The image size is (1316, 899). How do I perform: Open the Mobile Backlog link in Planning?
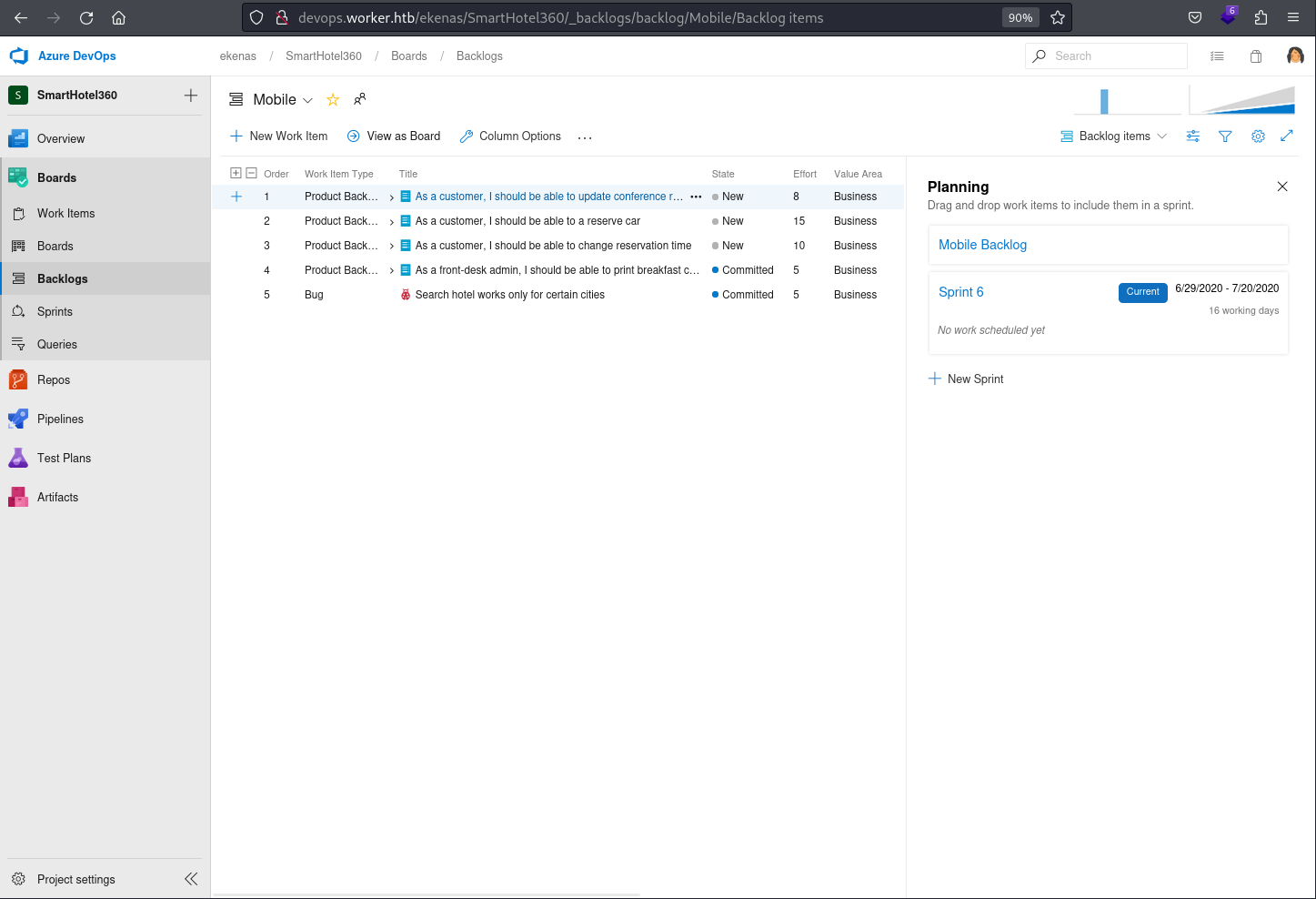click(x=982, y=245)
